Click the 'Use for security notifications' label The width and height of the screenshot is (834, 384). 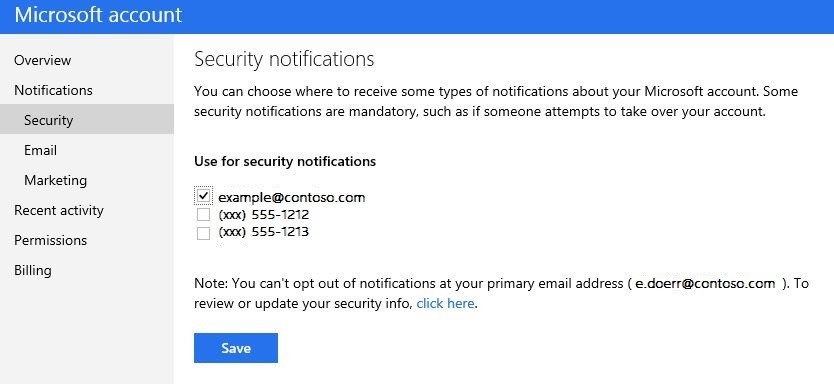coord(285,161)
